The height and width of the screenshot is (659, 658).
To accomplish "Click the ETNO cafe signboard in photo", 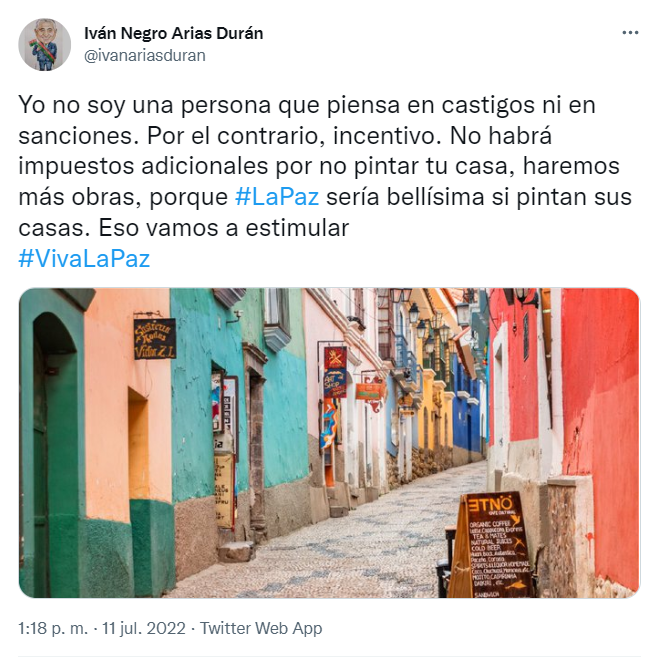I will (490, 545).
